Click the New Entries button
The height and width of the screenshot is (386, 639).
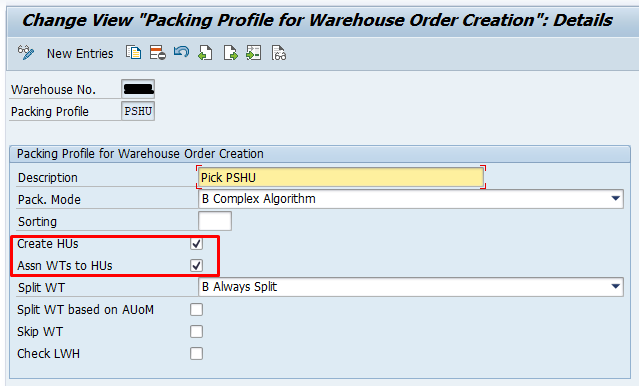click(80, 53)
